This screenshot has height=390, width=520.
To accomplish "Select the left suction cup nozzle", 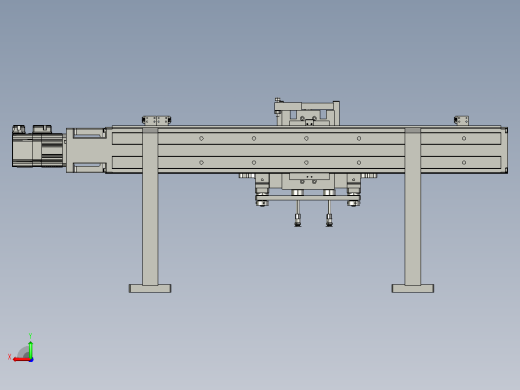I will [298, 220].
